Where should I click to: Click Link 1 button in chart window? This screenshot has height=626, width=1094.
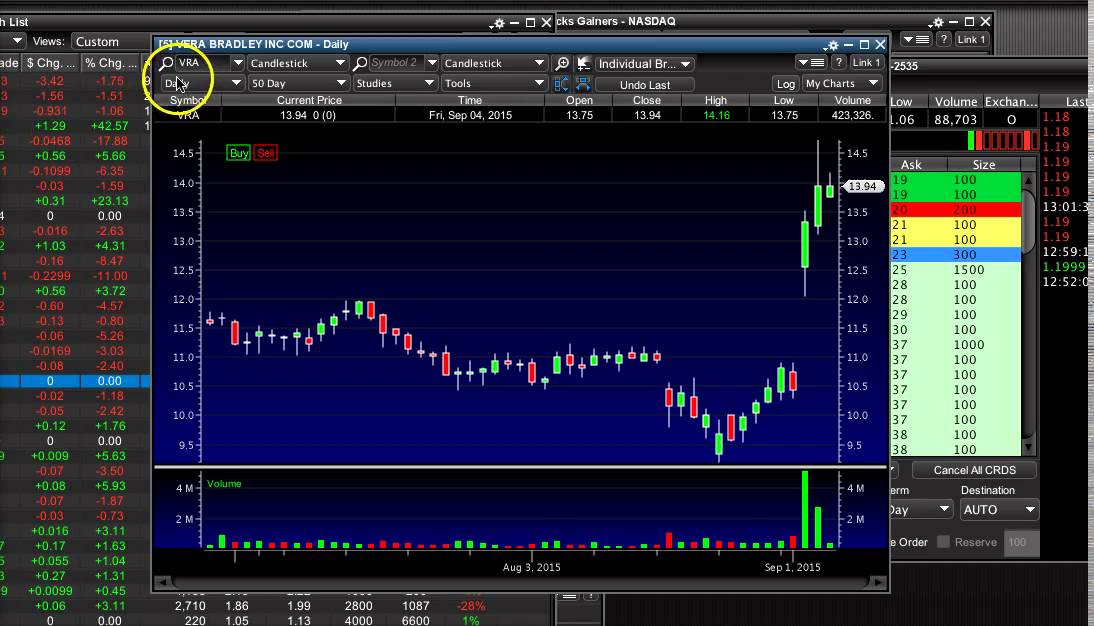click(866, 63)
